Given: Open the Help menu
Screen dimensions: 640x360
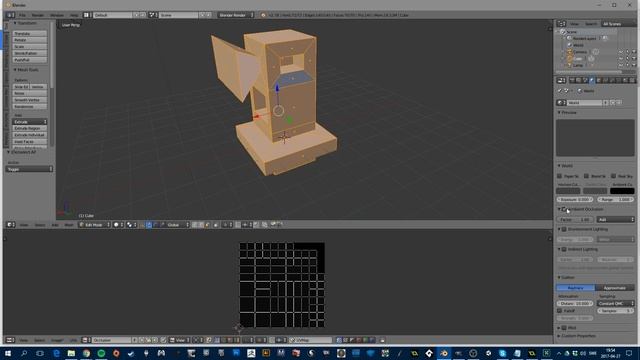Looking at the screenshot, I should (74, 15).
